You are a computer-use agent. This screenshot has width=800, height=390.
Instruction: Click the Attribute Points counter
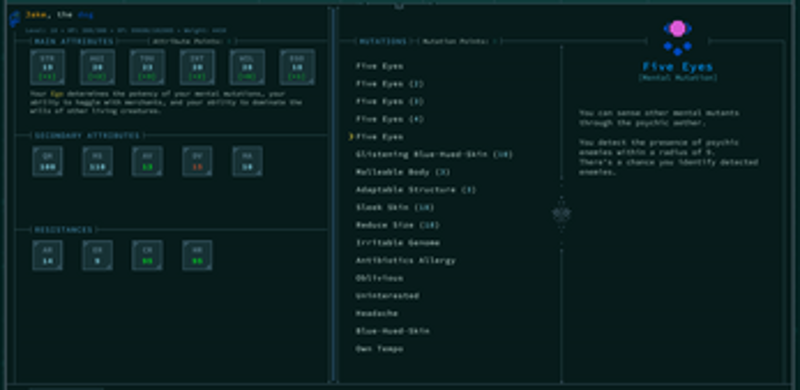(193, 41)
